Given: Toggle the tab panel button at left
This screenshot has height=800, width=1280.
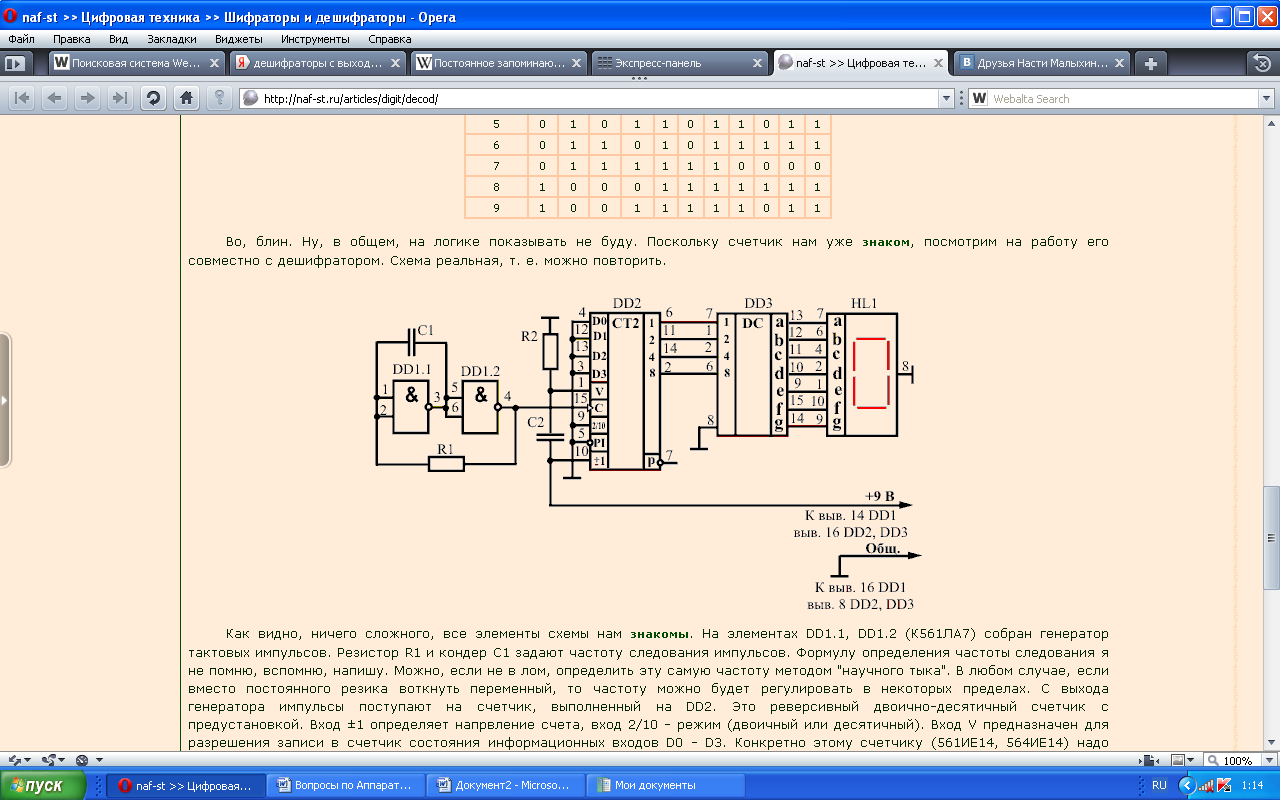Looking at the screenshot, I should (x=15, y=63).
